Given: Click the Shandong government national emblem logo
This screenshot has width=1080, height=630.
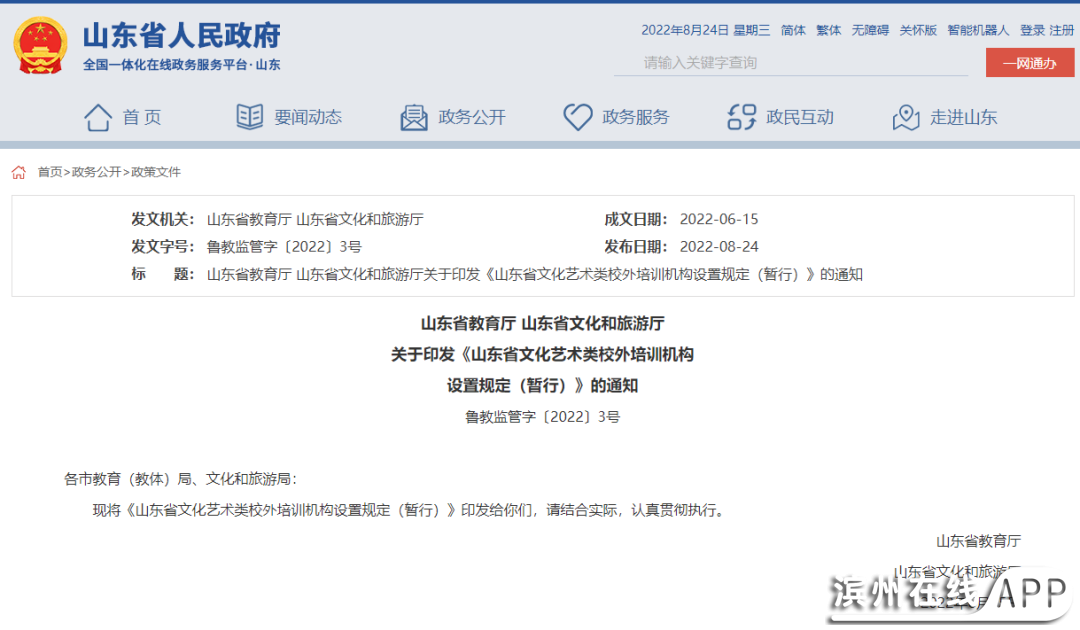Looking at the screenshot, I should (x=40, y=44).
